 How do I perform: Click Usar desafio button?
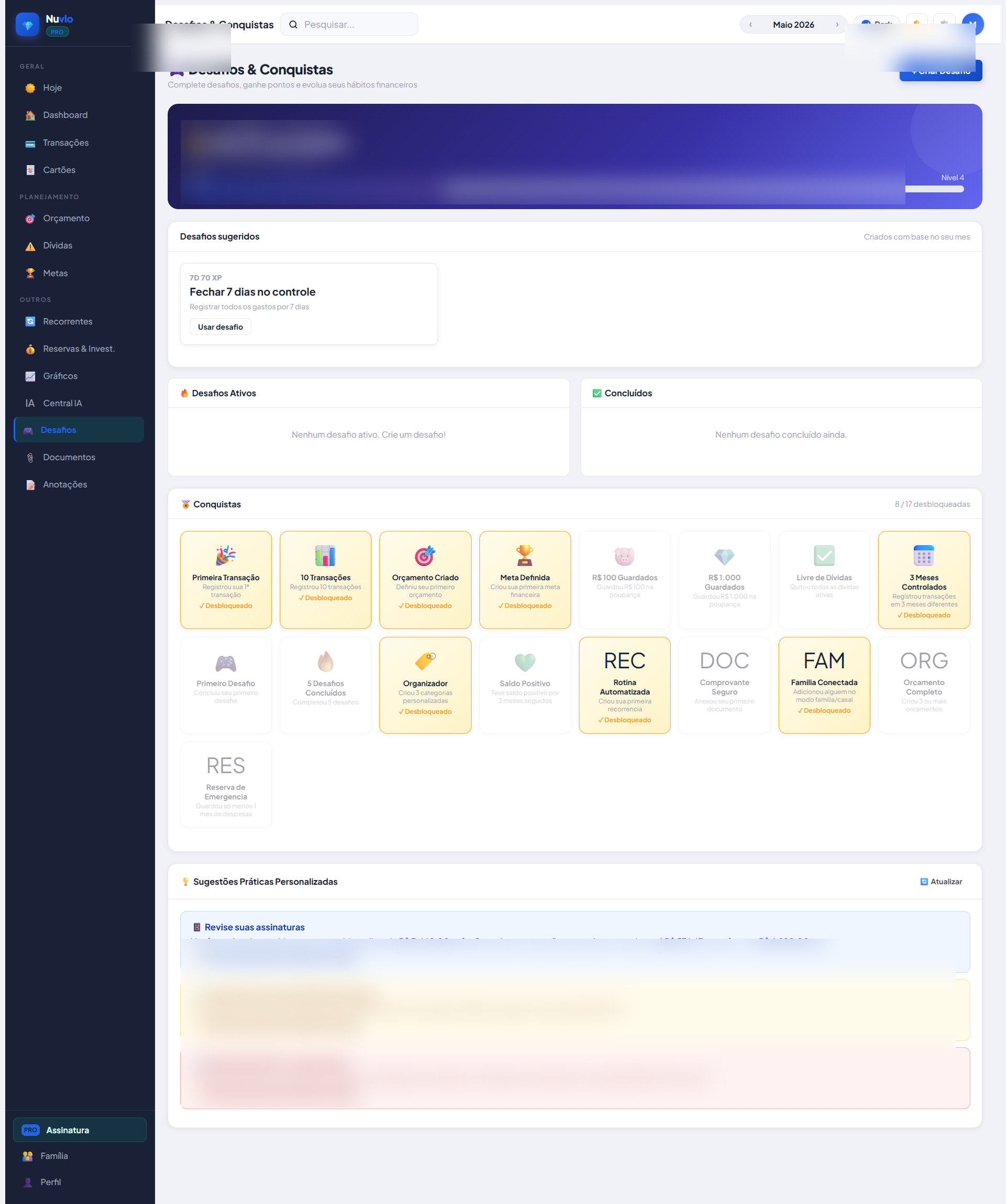click(220, 327)
